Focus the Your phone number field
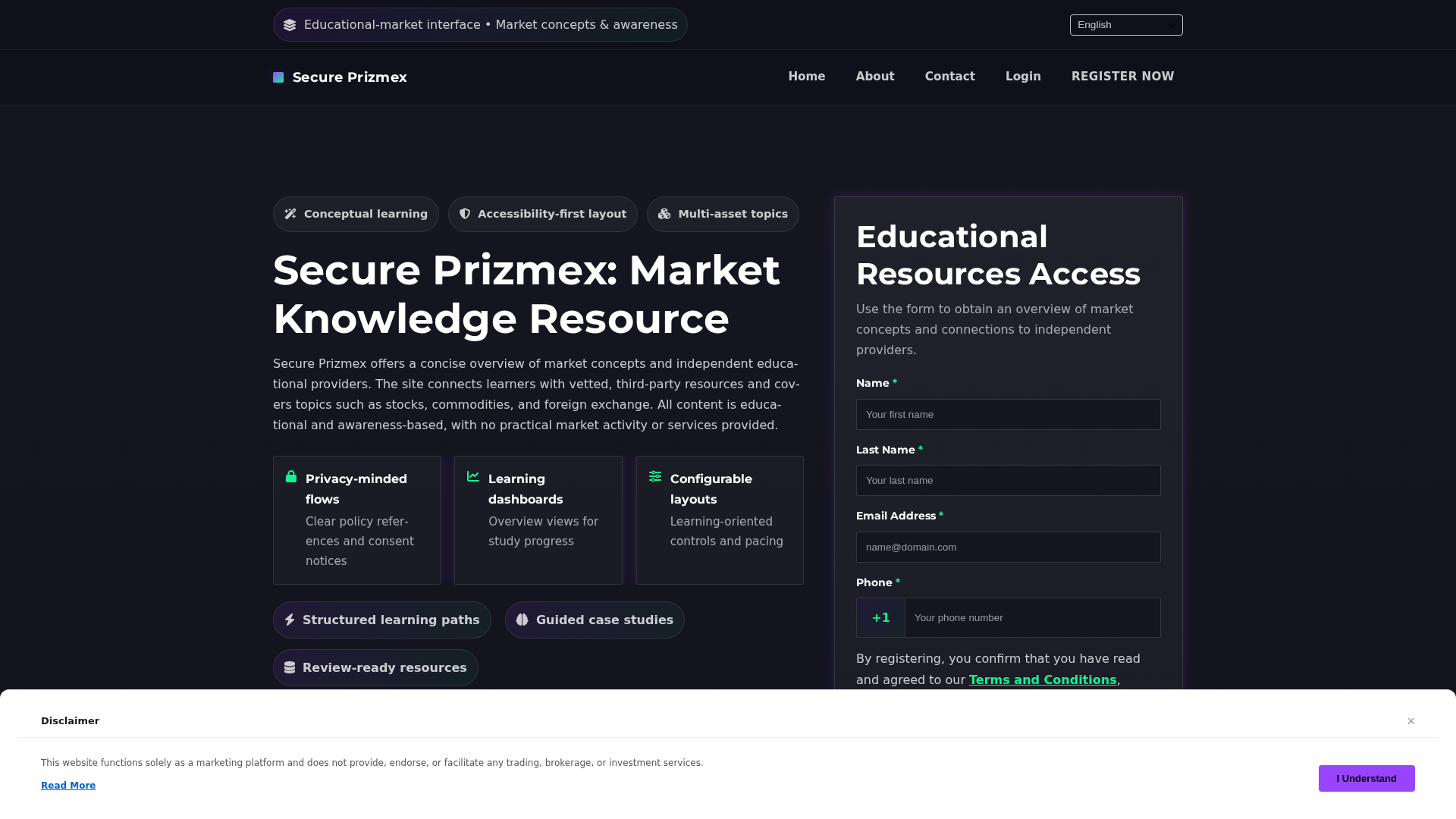Screen dimensions: 1456x819 pyautogui.click(x=1033, y=617)
